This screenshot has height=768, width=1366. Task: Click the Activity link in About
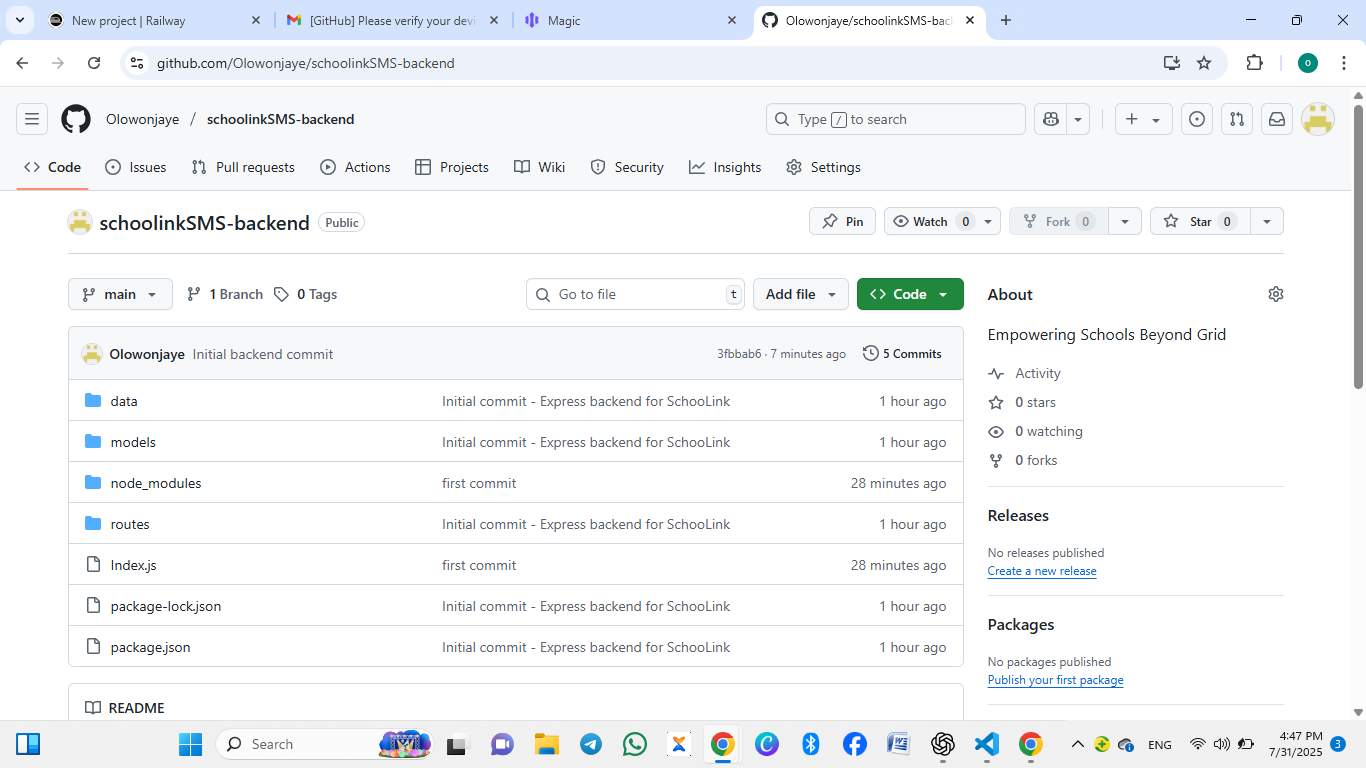click(1037, 373)
